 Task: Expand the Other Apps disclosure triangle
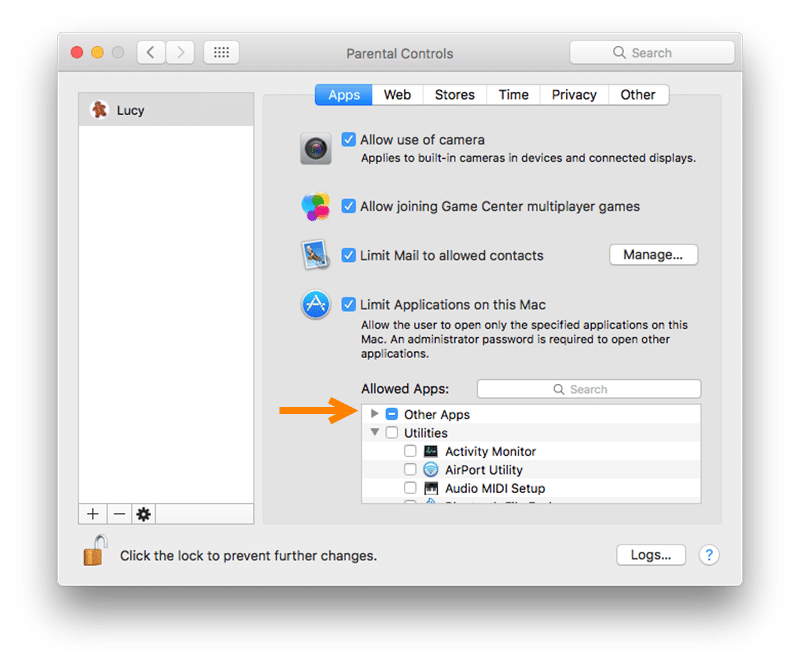pos(375,414)
